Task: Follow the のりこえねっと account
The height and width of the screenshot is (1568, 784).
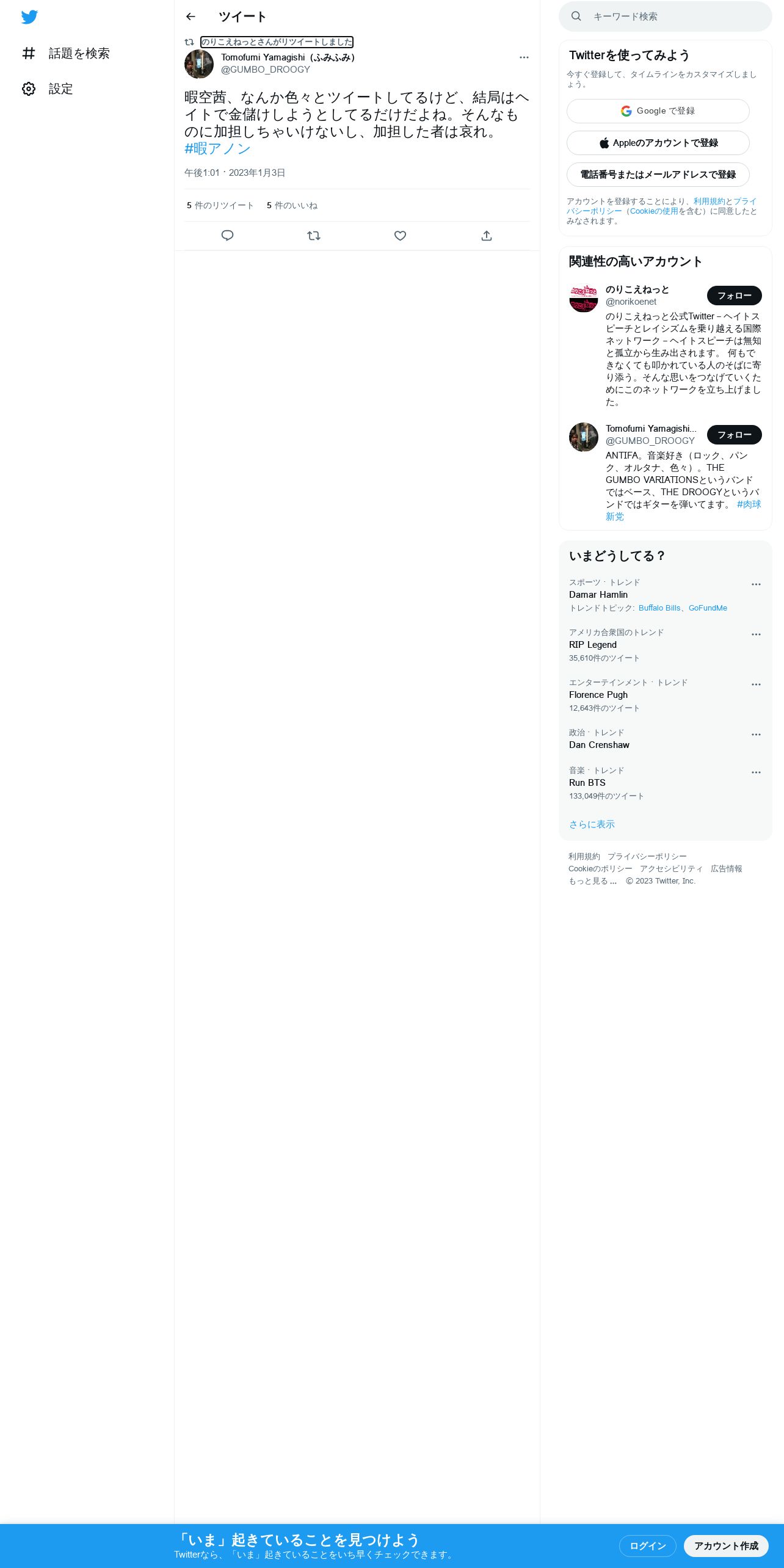Action: [x=735, y=296]
